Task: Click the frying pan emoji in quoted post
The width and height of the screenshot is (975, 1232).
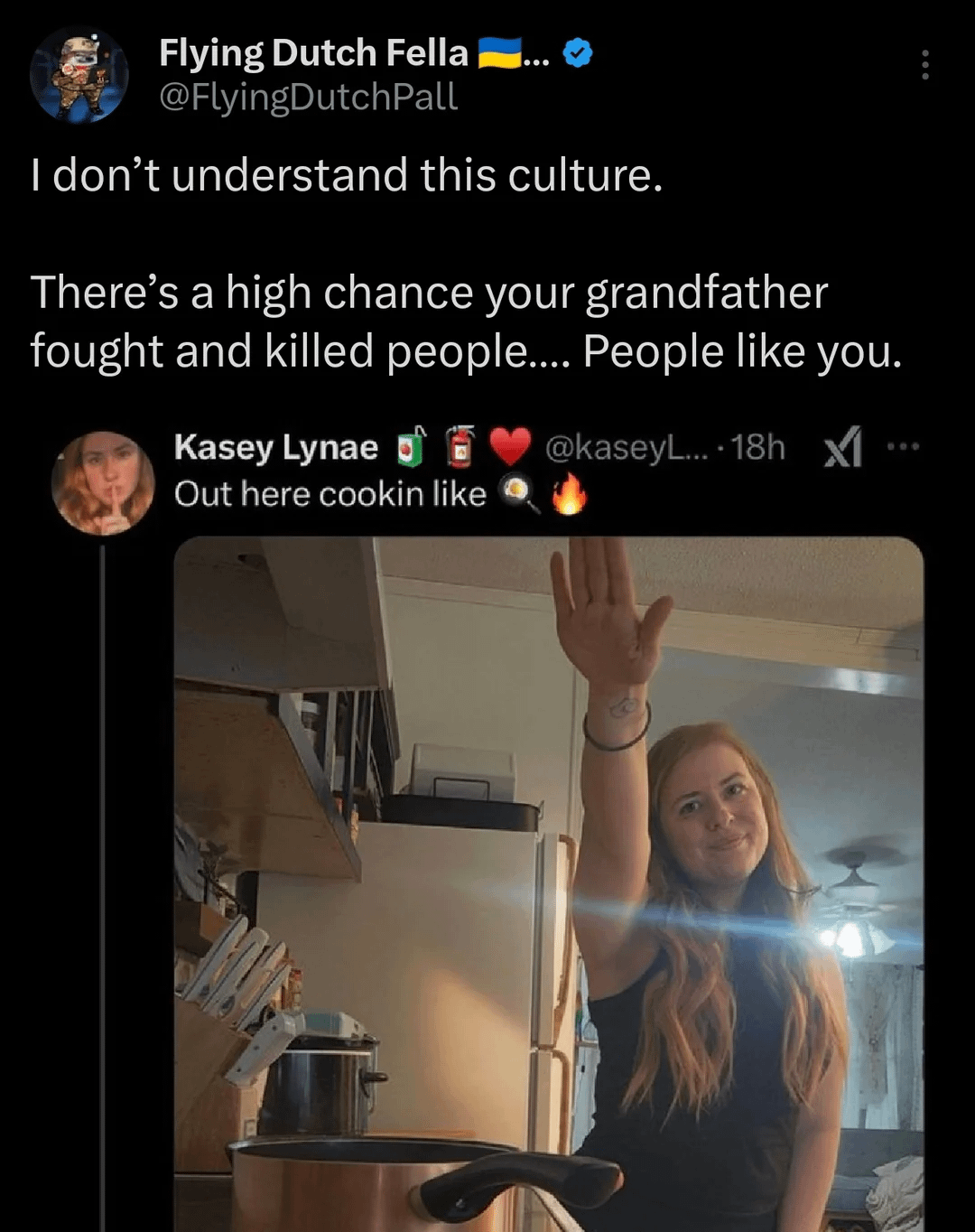Action: [518, 494]
